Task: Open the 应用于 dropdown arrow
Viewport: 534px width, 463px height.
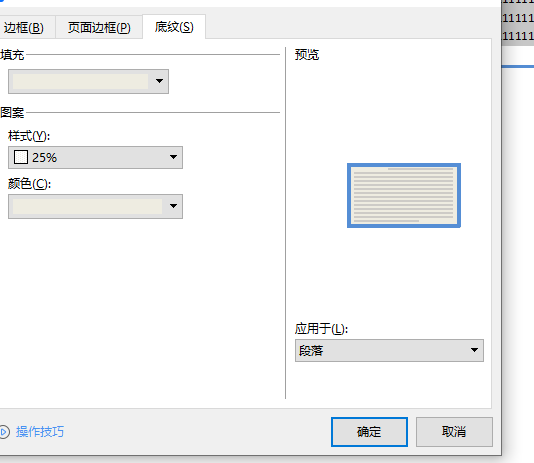Action: coord(474,350)
